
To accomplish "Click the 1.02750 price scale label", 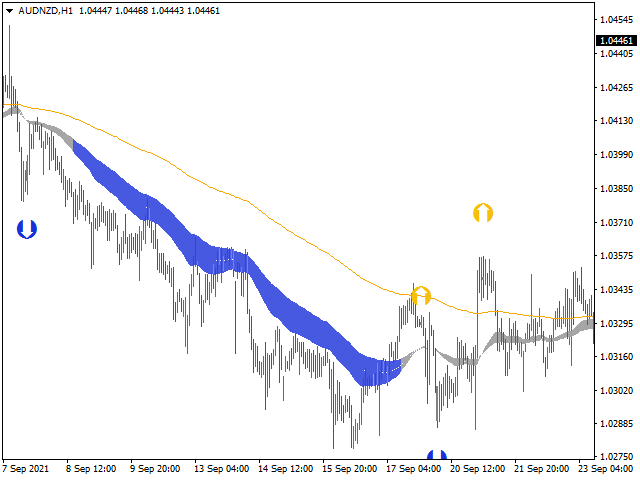I will [x=616, y=456].
